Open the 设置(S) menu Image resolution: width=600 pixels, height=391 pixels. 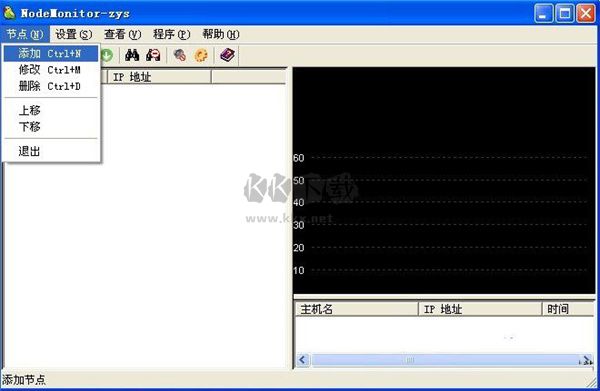click(x=73, y=34)
